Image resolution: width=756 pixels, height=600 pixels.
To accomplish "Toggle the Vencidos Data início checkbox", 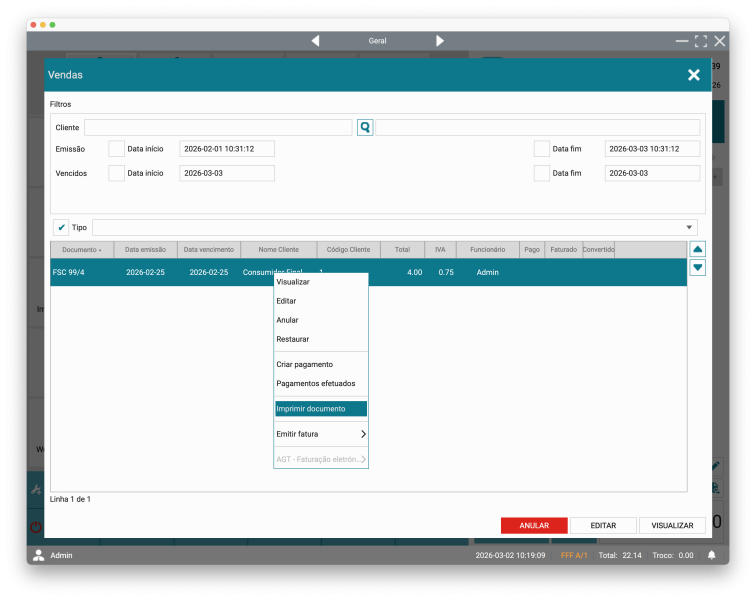I will [116, 173].
